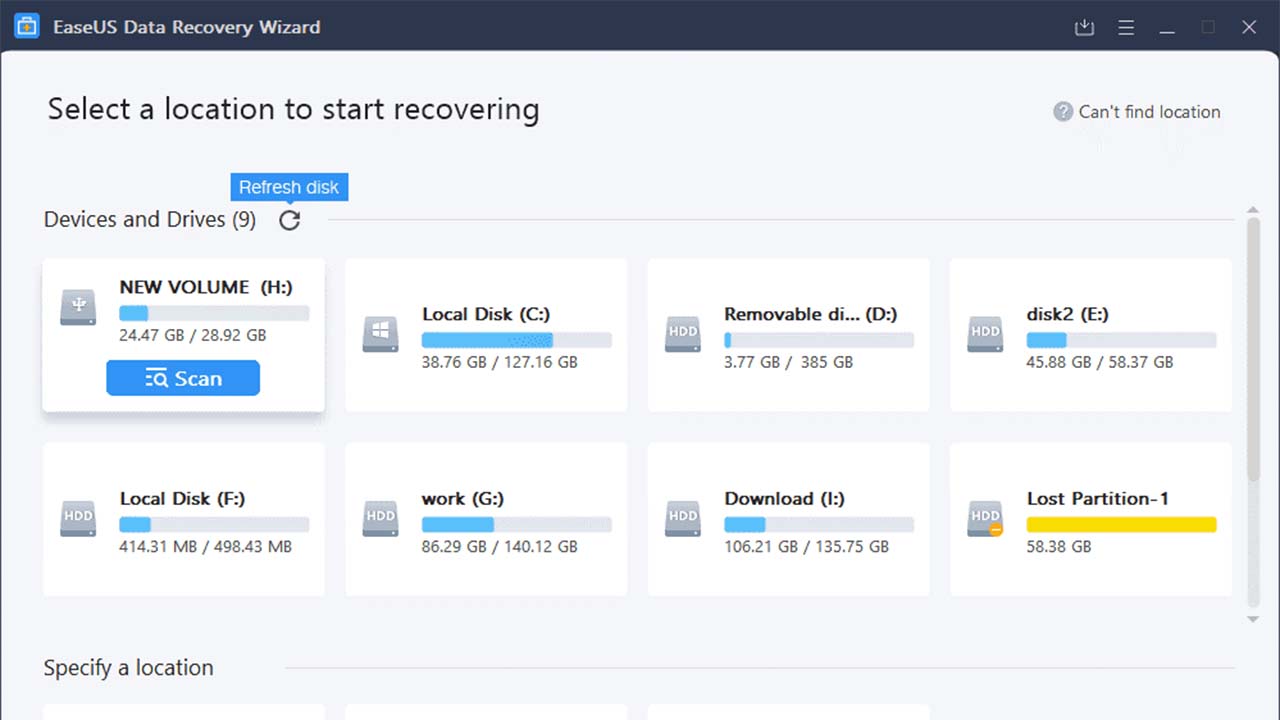Screen dimensions: 1280x720
Task: Click the 38.76 GB / 127.16 GB text
Action: pyautogui.click(x=500, y=362)
